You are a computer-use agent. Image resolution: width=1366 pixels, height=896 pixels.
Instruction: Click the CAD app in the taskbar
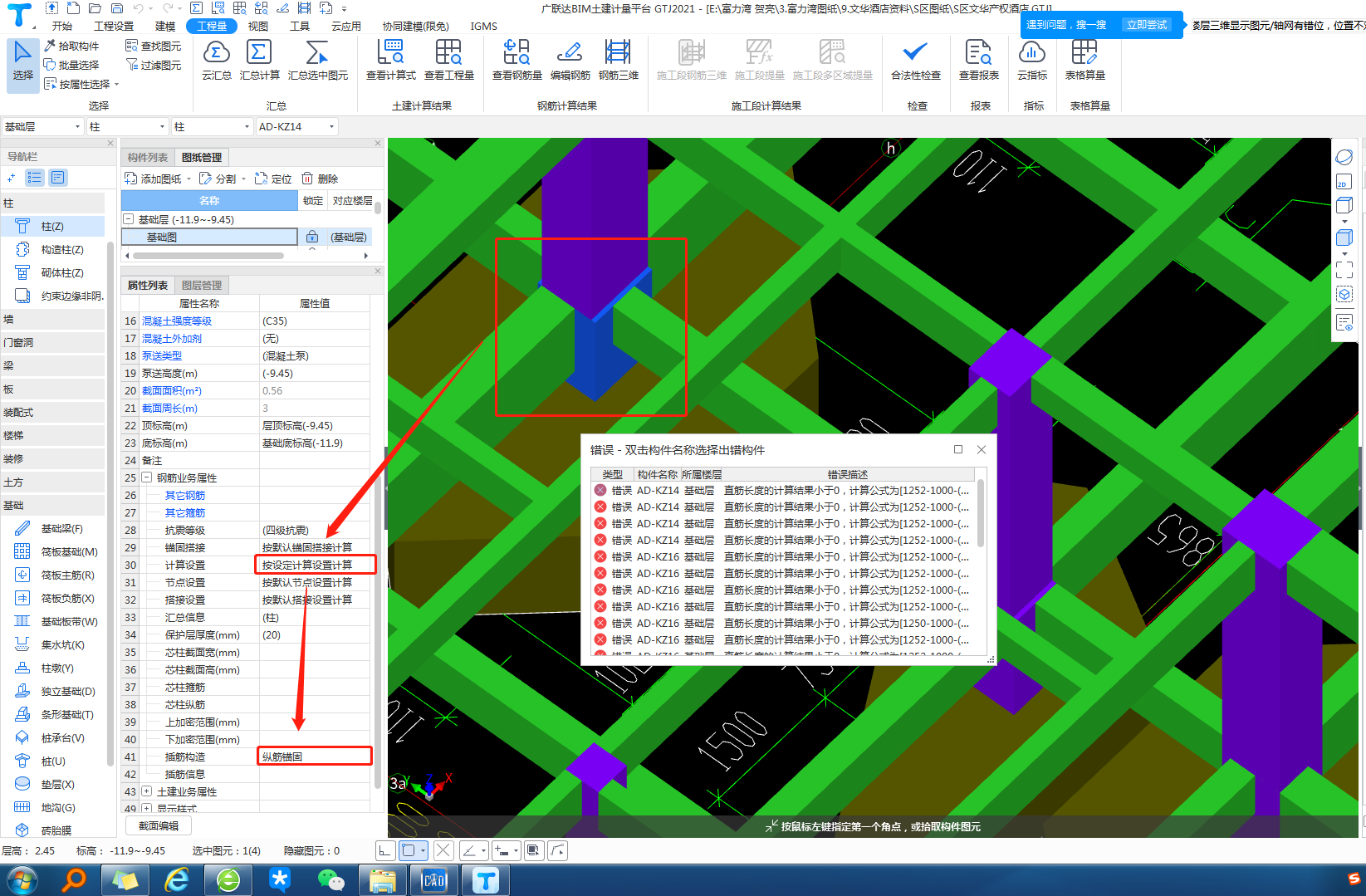(x=435, y=879)
